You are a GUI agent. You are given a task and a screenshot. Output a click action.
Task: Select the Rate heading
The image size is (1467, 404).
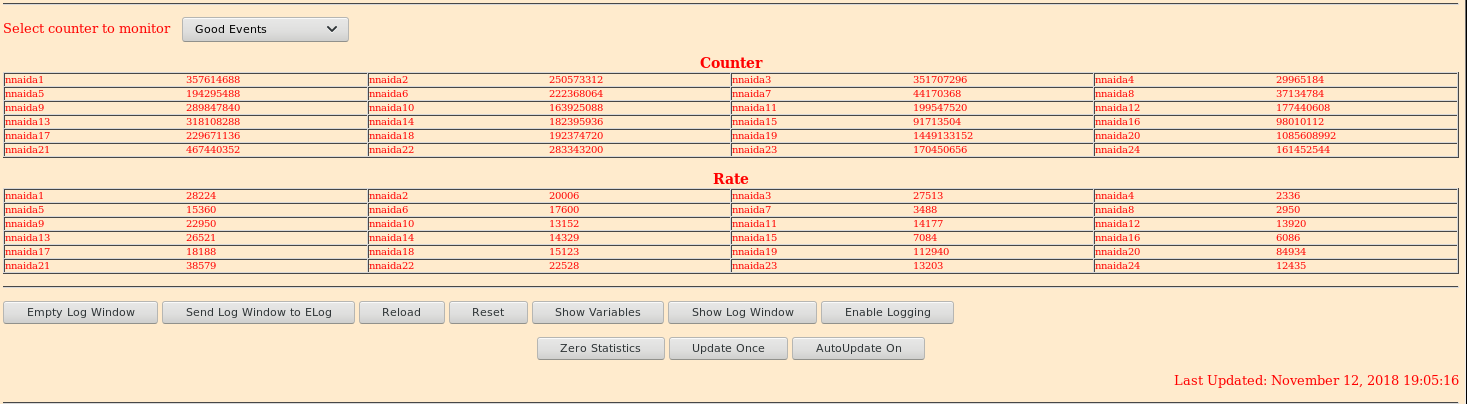coord(731,179)
